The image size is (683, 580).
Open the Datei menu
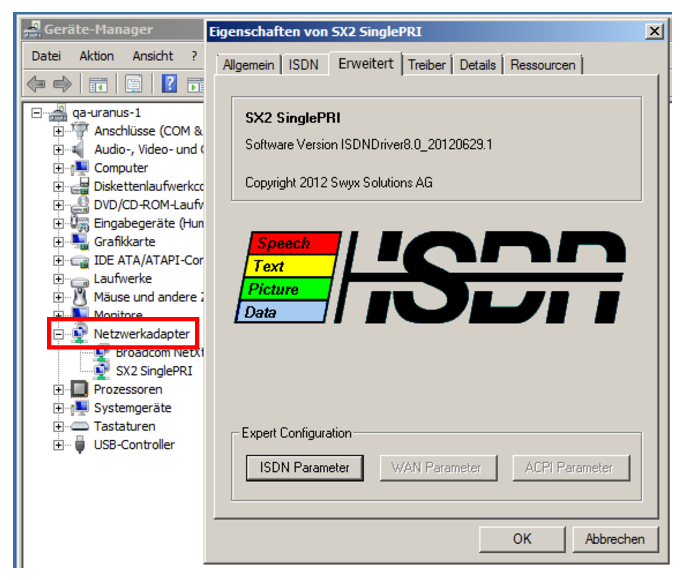pos(46,56)
